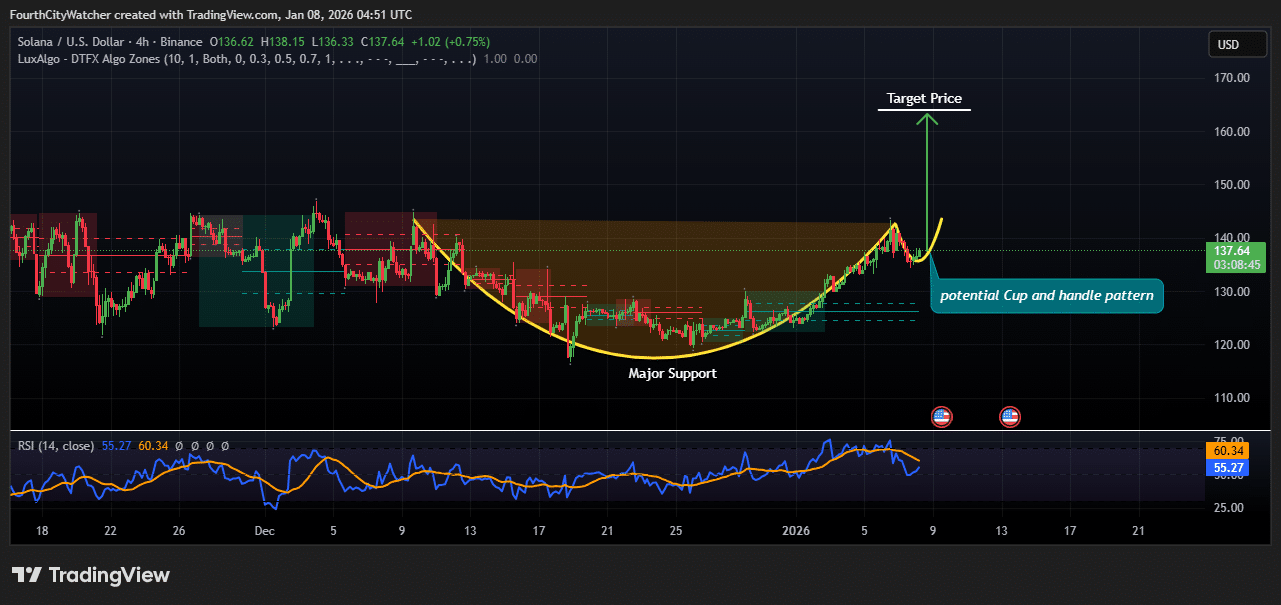Select the LuxAlgo DTFX Algo Zones indicator legend

click(x=246, y=59)
